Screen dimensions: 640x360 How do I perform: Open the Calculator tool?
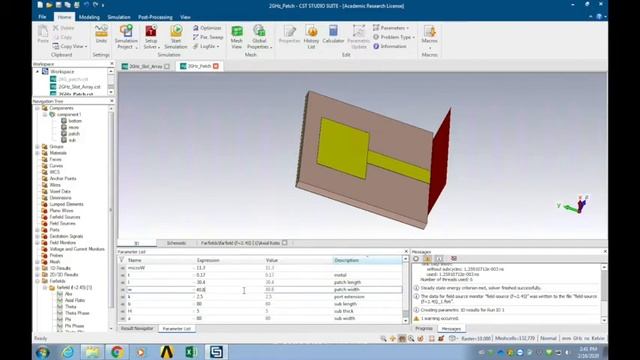pos(333,34)
